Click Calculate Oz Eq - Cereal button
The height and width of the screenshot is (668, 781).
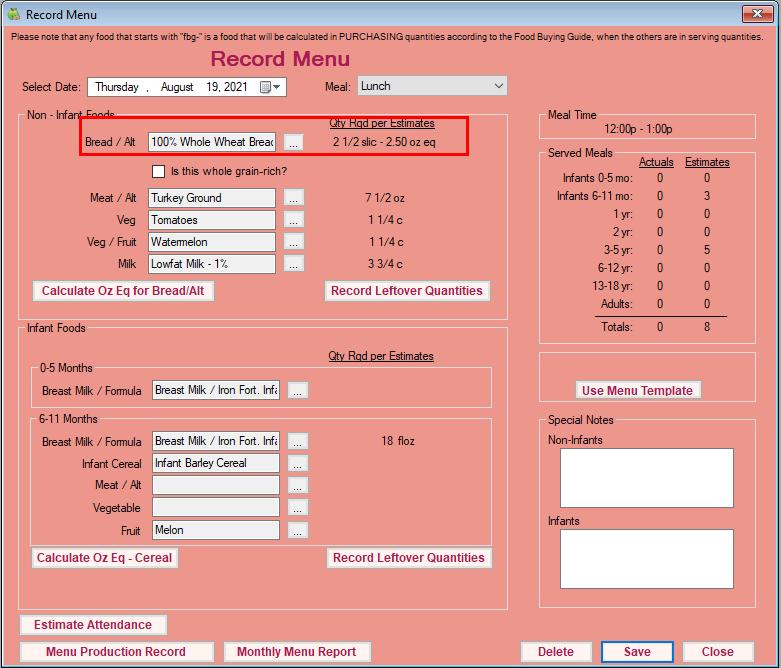point(105,558)
